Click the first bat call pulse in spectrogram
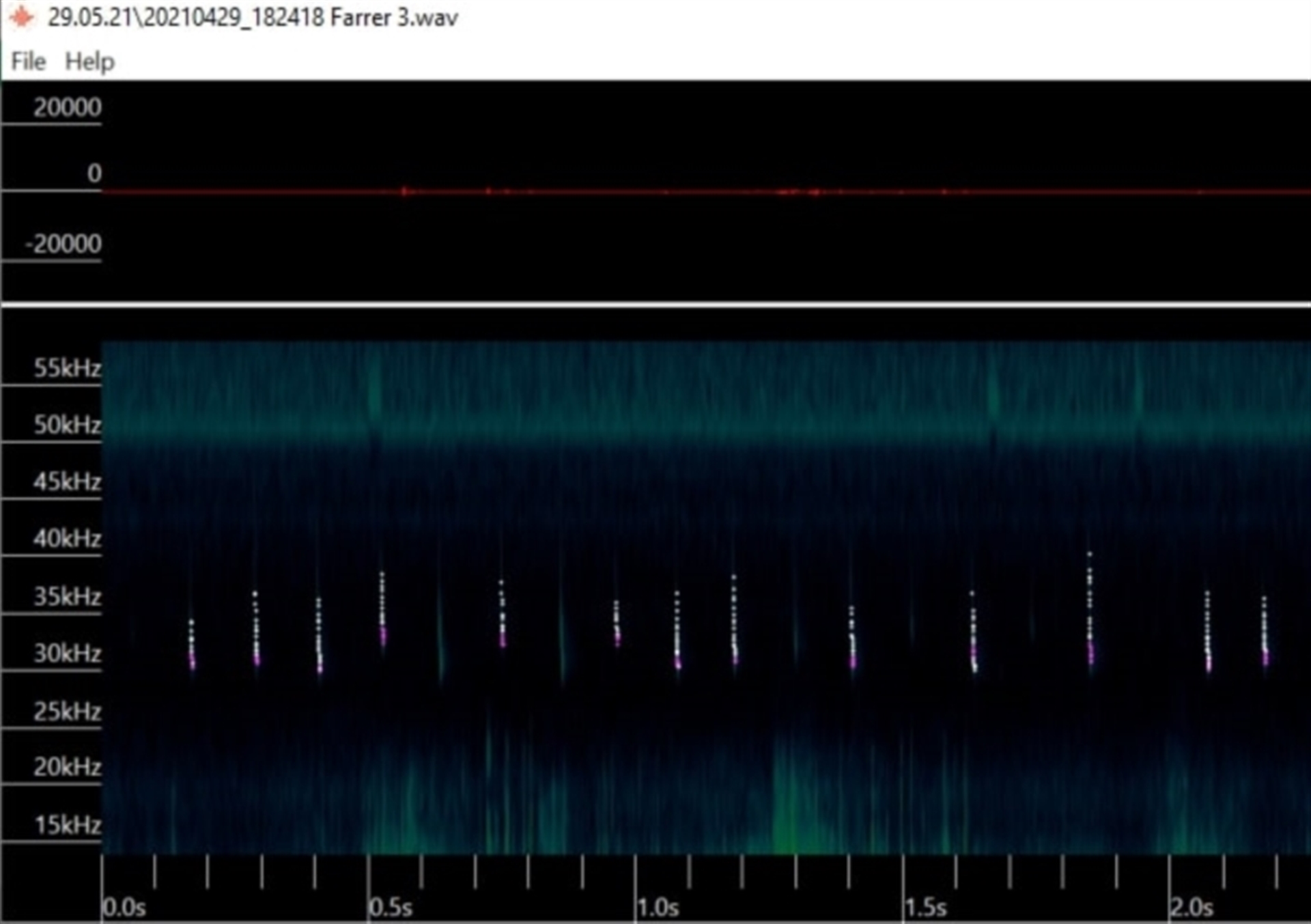The height and width of the screenshot is (924, 1311). pos(192,645)
